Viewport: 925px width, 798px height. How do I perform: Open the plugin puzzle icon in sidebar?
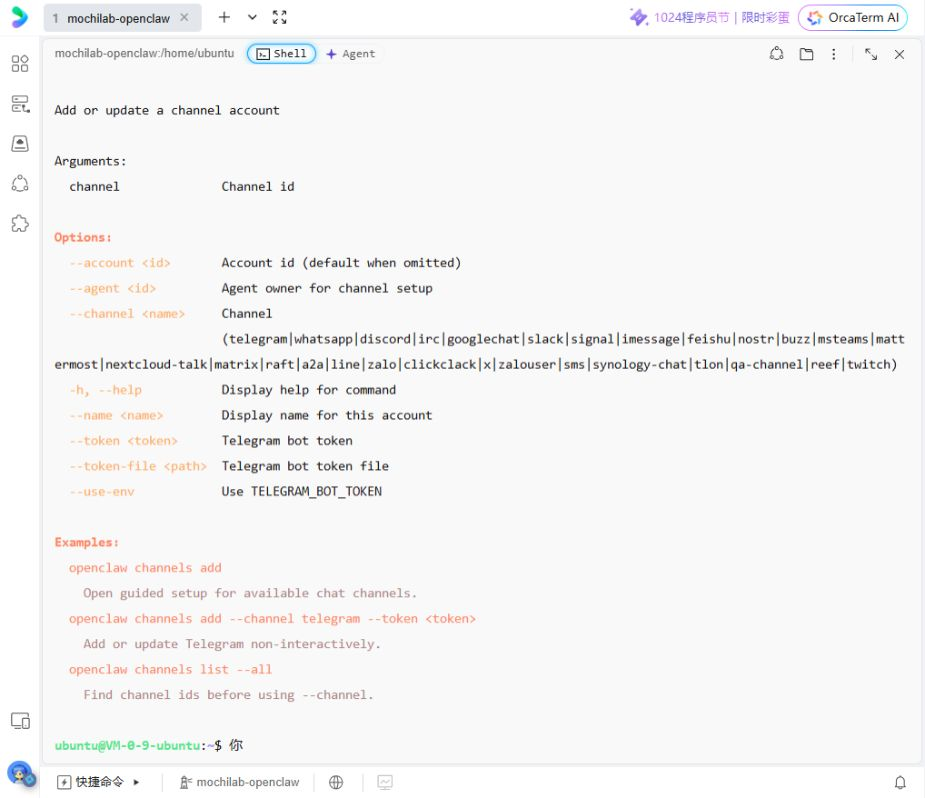pos(20,224)
